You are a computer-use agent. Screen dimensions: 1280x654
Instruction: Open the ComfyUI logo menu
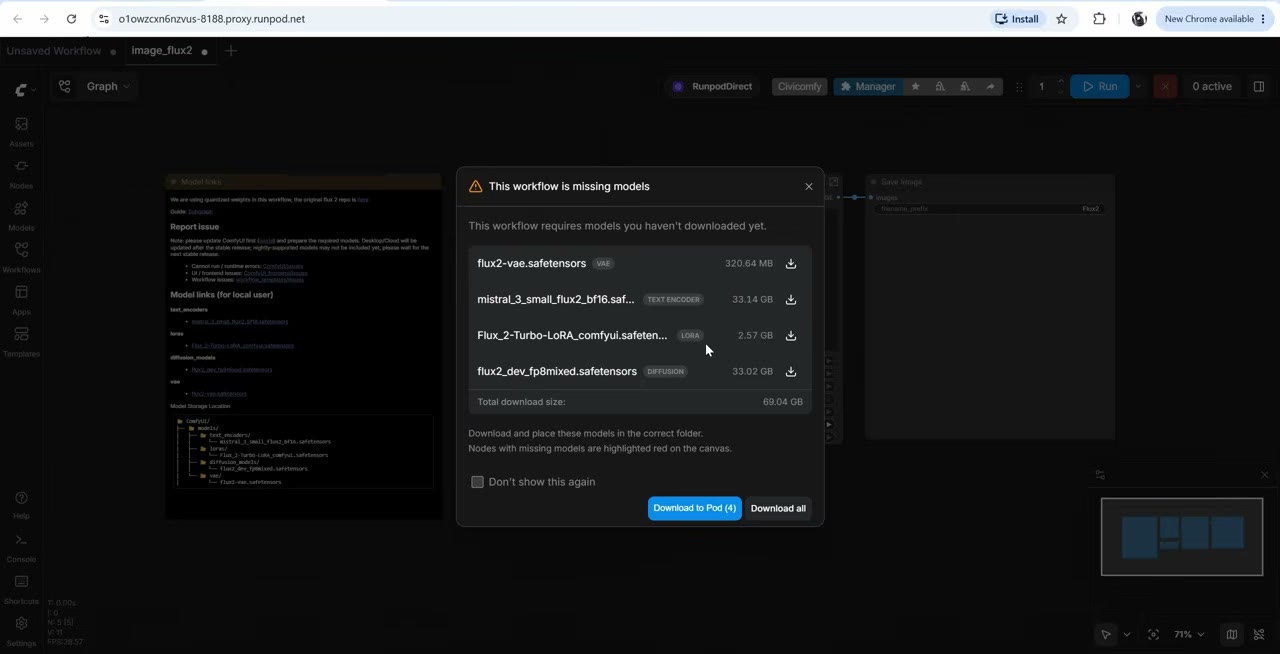[x=25, y=90]
